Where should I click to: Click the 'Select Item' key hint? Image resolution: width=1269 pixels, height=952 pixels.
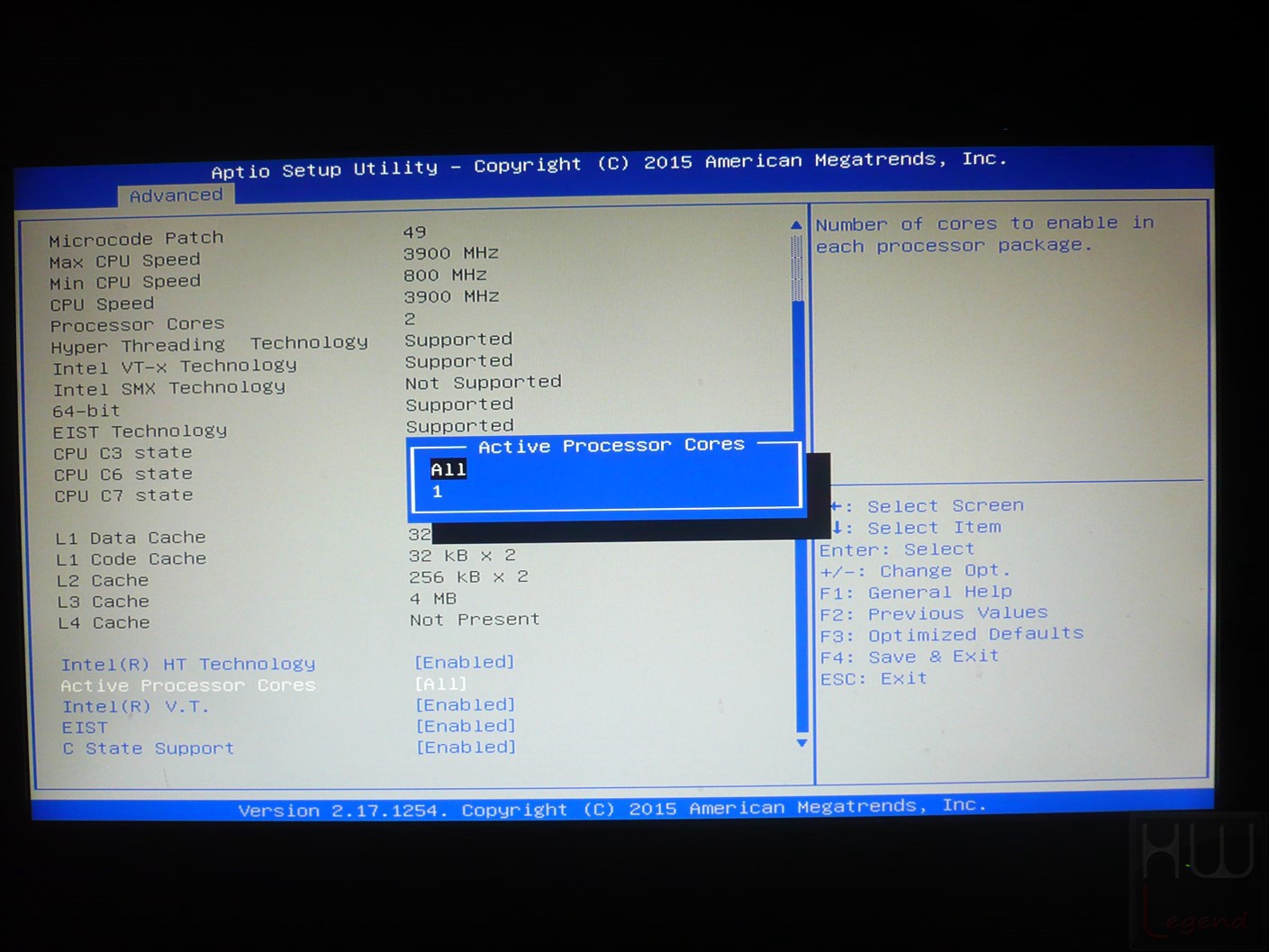pyautogui.click(x=935, y=528)
